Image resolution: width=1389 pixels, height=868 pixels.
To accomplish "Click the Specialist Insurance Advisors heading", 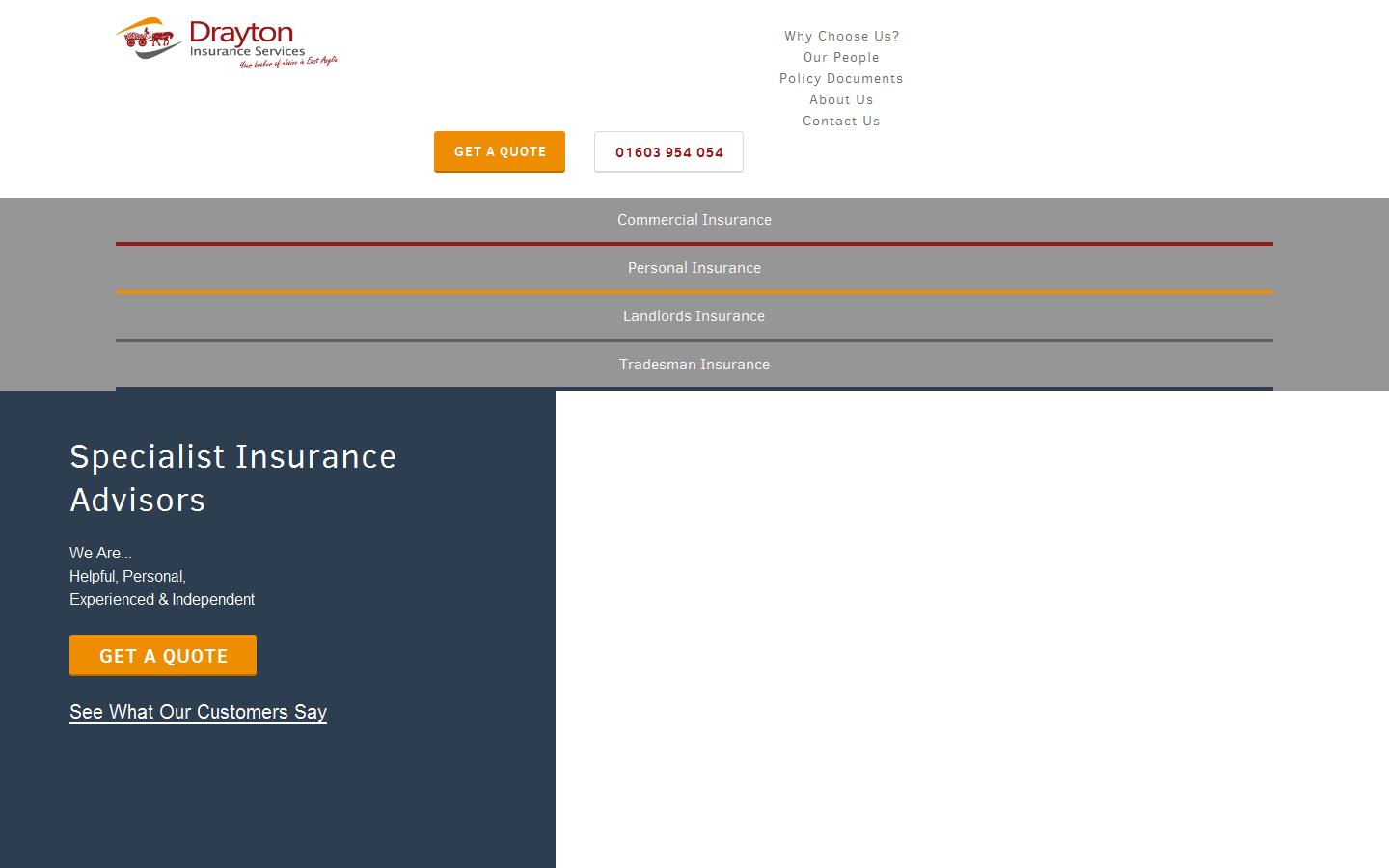I will pyautogui.click(x=232, y=477).
